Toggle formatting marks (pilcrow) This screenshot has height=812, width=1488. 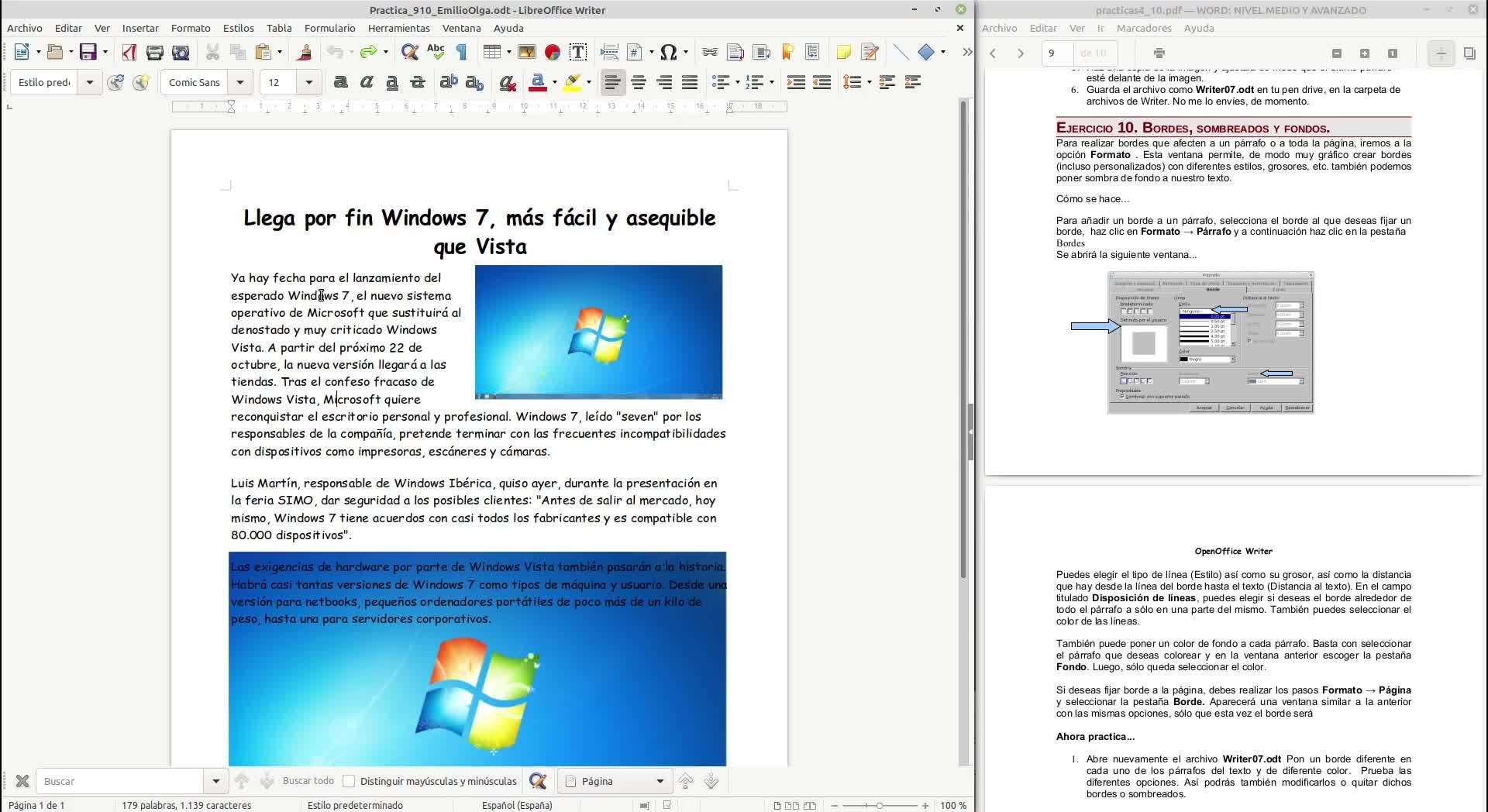pyautogui.click(x=462, y=52)
